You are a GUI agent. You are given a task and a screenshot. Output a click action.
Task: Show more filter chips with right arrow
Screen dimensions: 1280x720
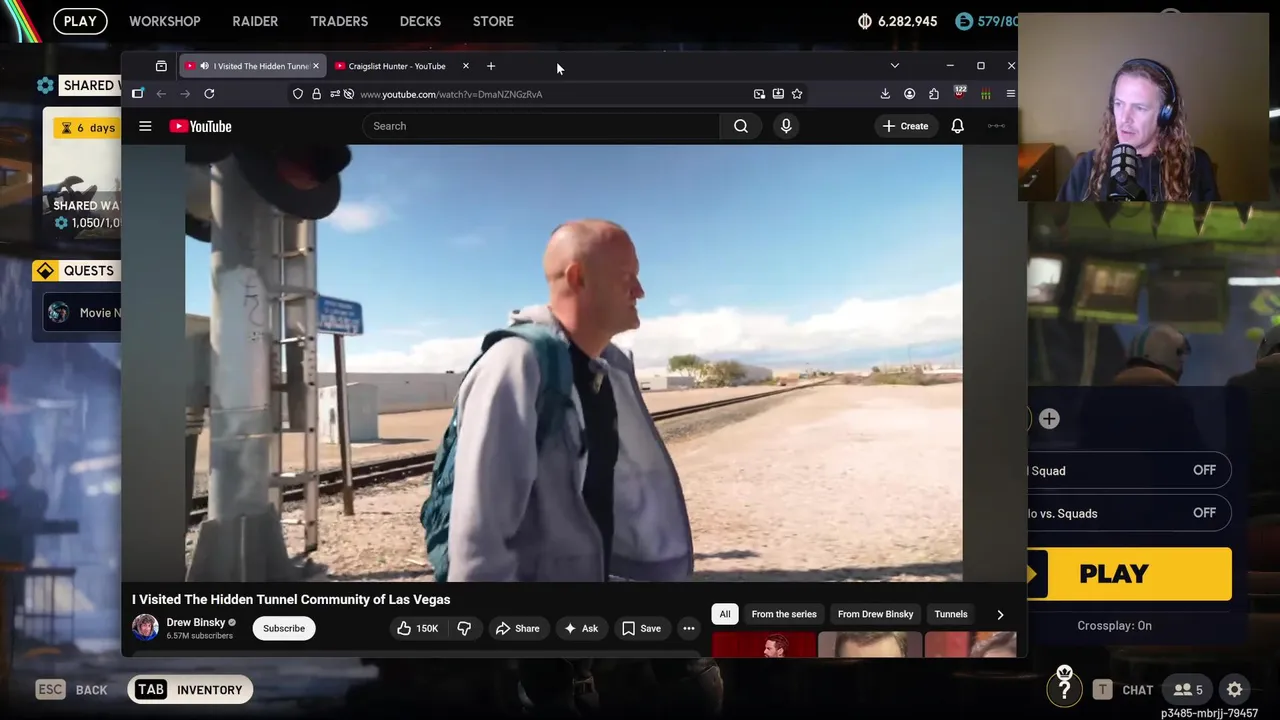[x=1000, y=615]
